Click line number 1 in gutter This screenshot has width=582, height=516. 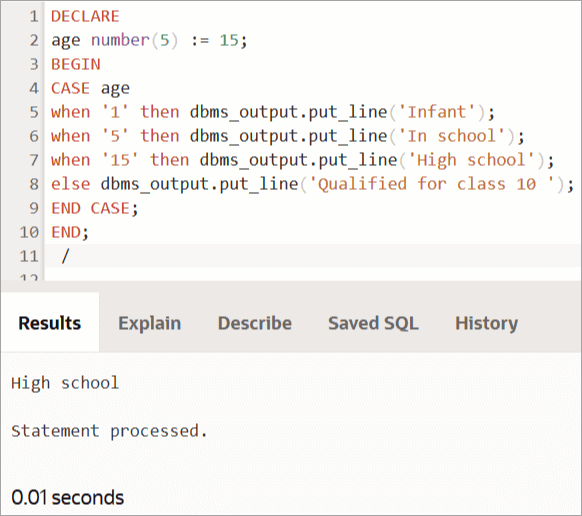point(34,17)
